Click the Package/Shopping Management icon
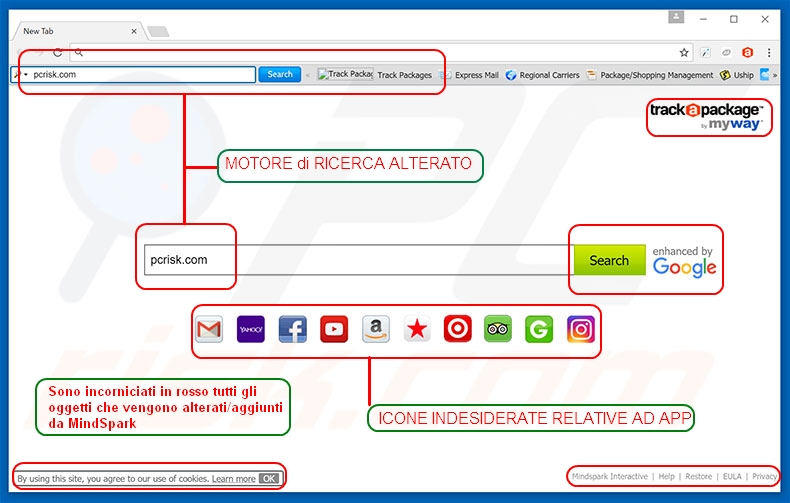The width and height of the screenshot is (790, 503). point(591,75)
